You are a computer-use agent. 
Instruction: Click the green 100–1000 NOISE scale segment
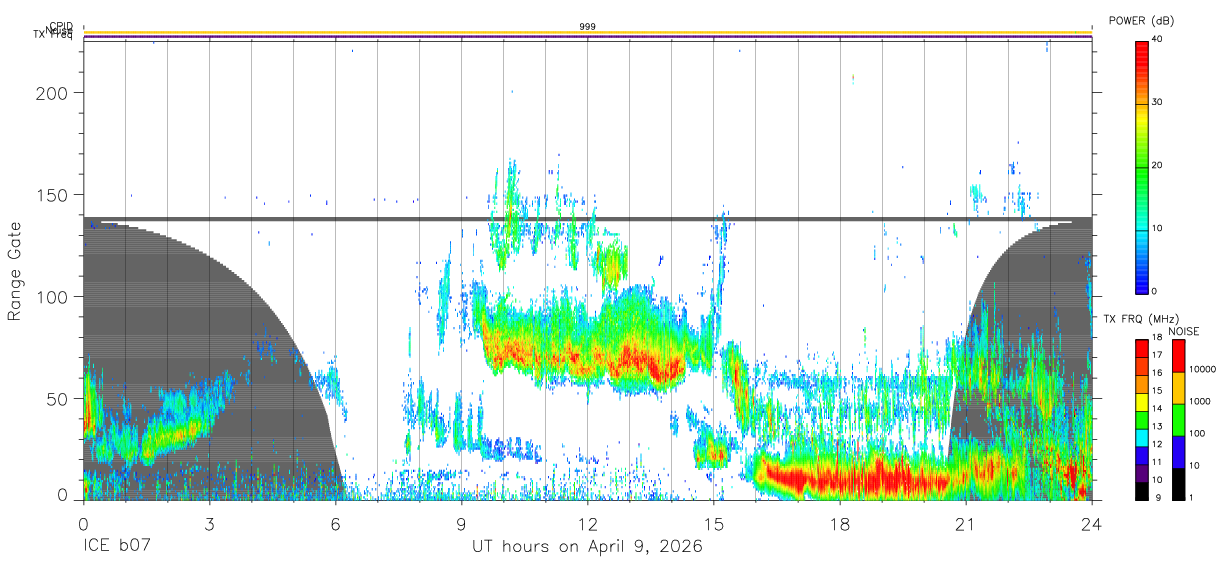pyautogui.click(x=1180, y=420)
